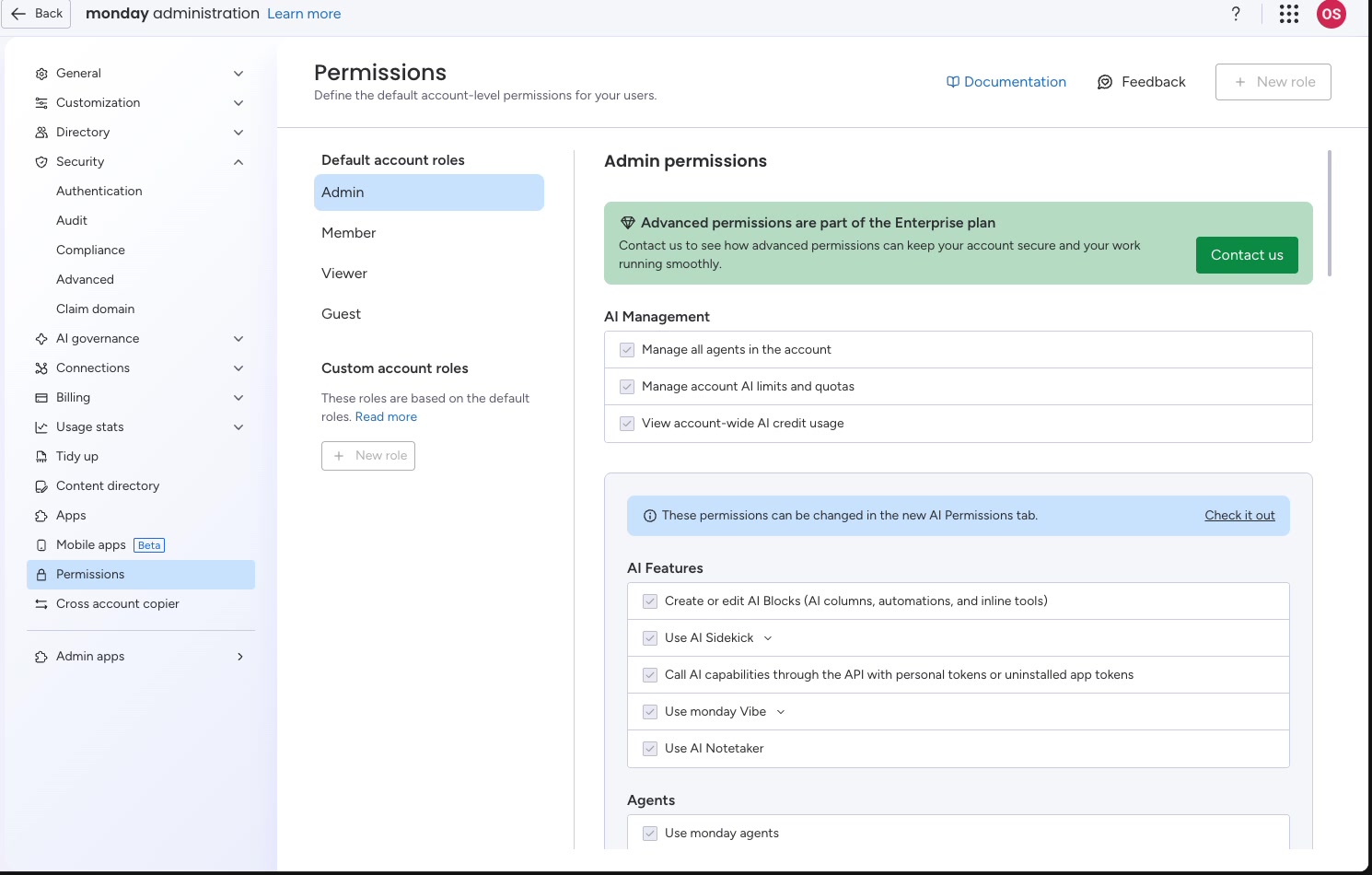The height and width of the screenshot is (875, 1372).
Task: Click the Content directory icon
Action: pos(41,486)
